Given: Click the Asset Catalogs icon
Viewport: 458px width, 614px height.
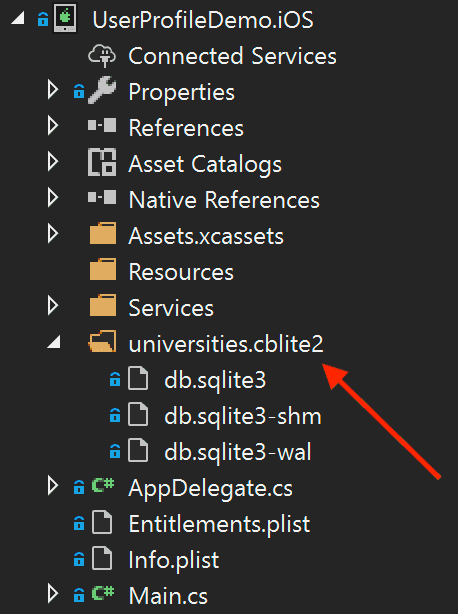Looking at the screenshot, I should [102, 163].
